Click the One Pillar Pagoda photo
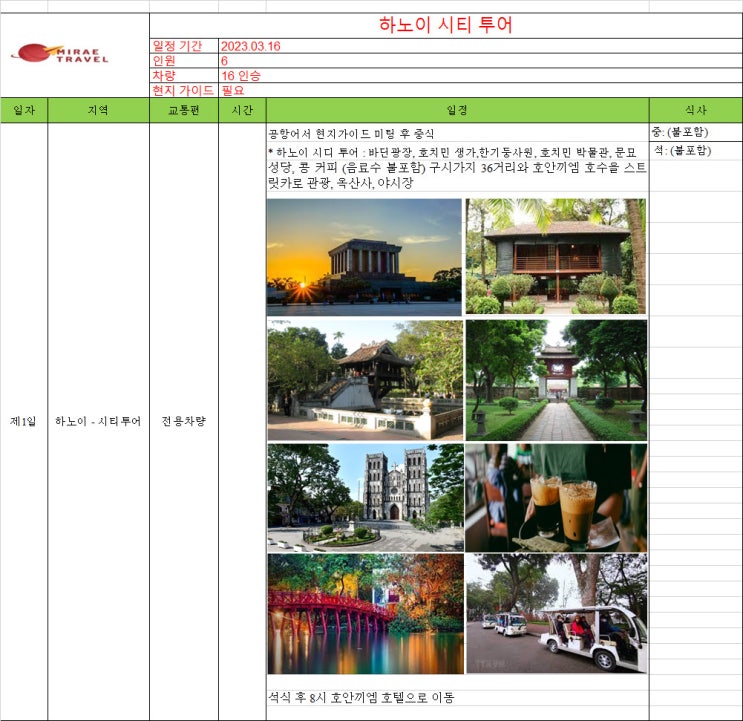 coord(365,380)
